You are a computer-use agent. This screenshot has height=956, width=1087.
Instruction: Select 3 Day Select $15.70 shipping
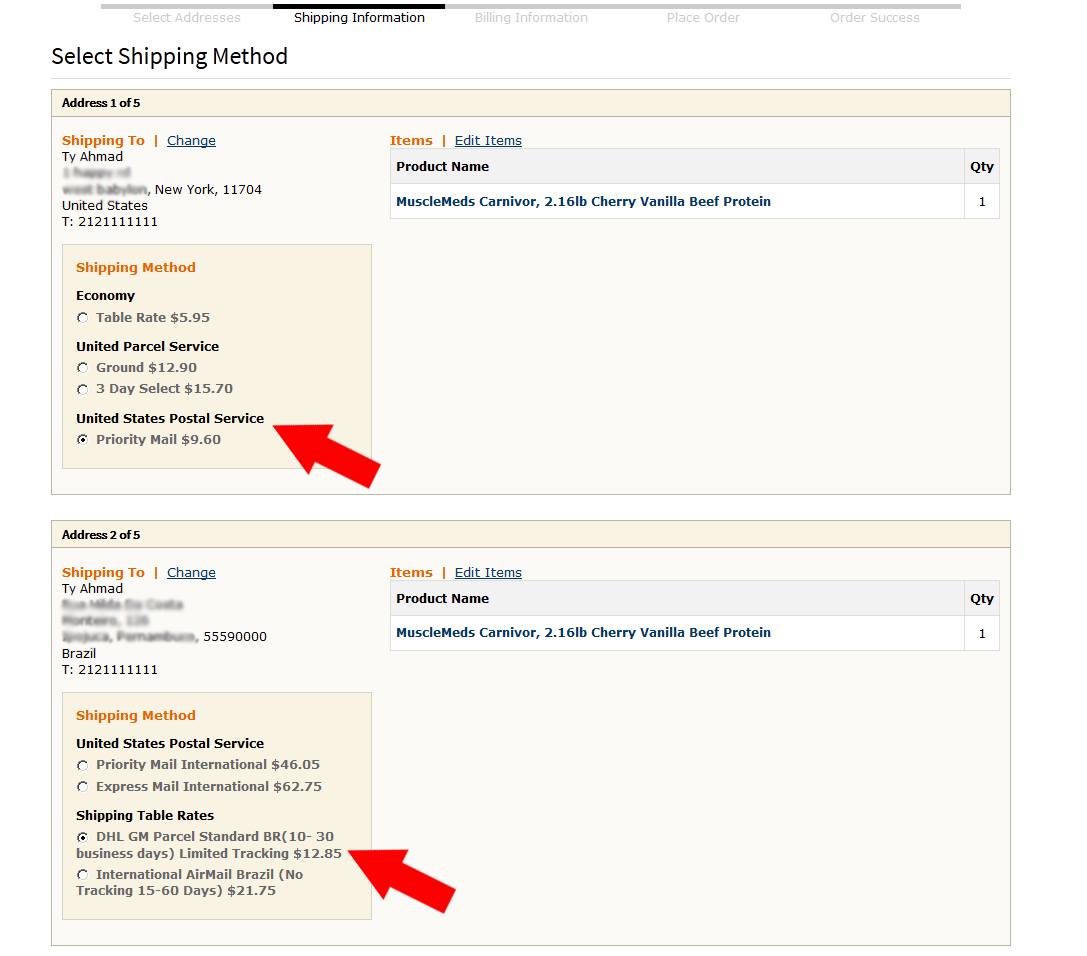click(83, 389)
